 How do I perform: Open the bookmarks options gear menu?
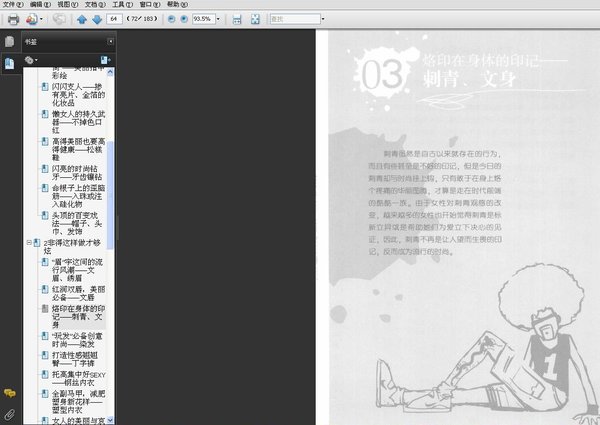[x=31, y=60]
